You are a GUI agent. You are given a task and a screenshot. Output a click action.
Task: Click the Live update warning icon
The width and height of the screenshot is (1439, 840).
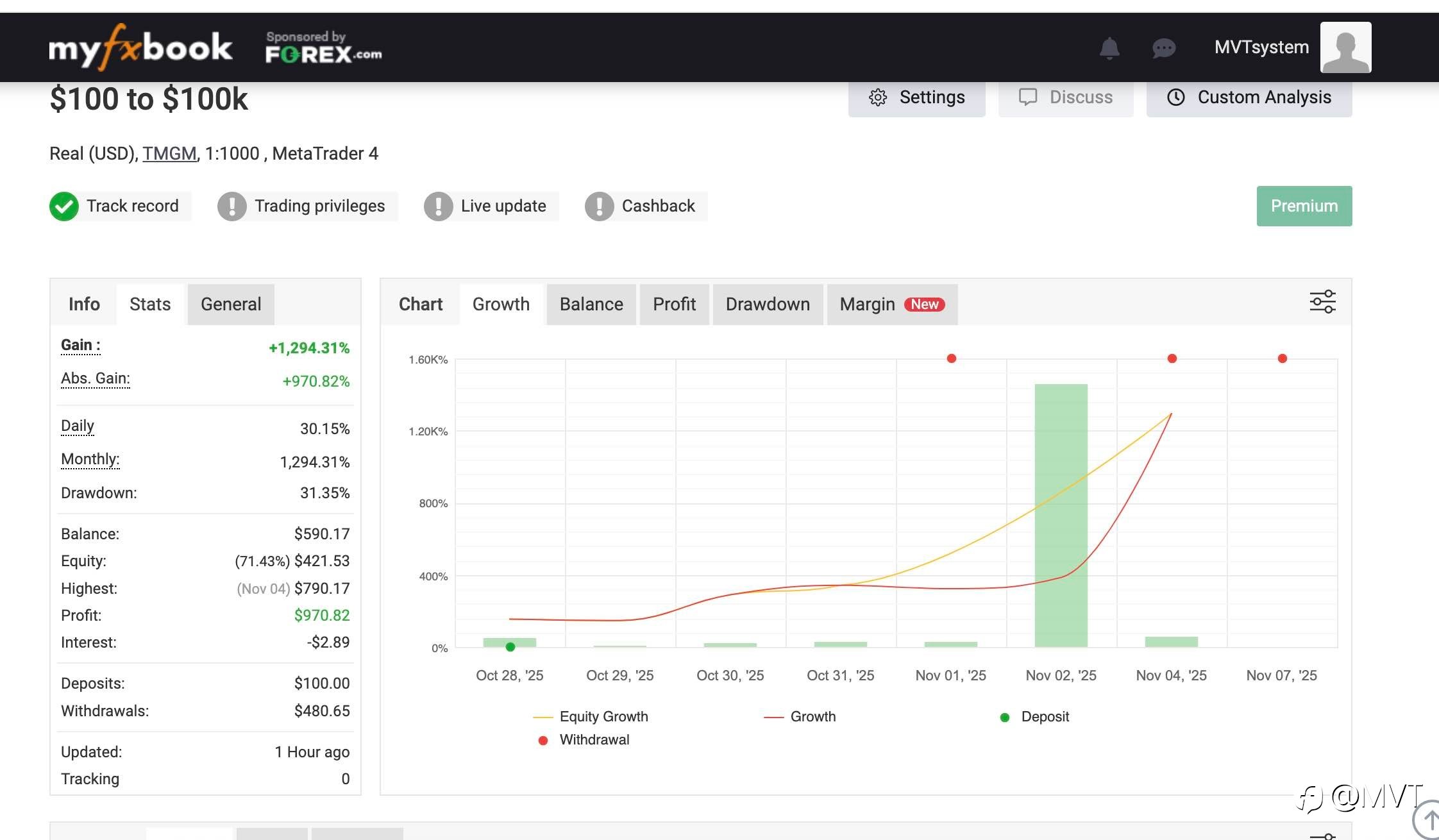pos(439,206)
